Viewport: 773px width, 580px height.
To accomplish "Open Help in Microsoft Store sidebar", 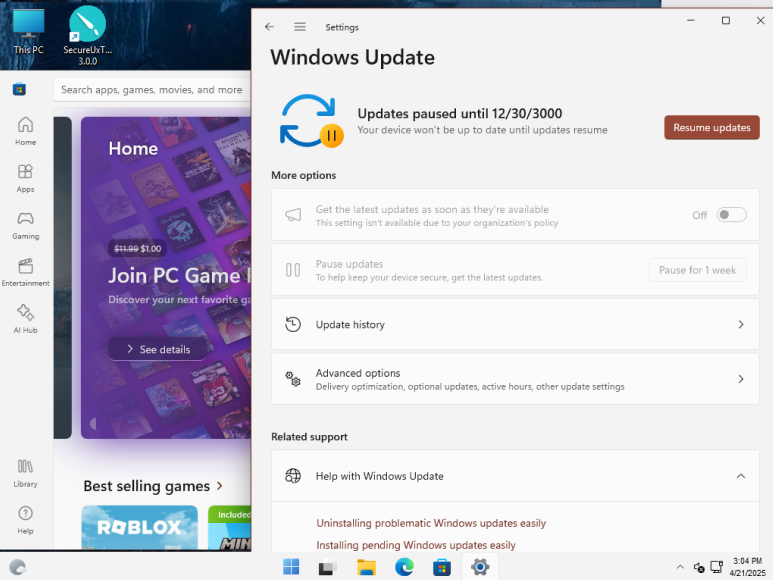I will [26, 520].
